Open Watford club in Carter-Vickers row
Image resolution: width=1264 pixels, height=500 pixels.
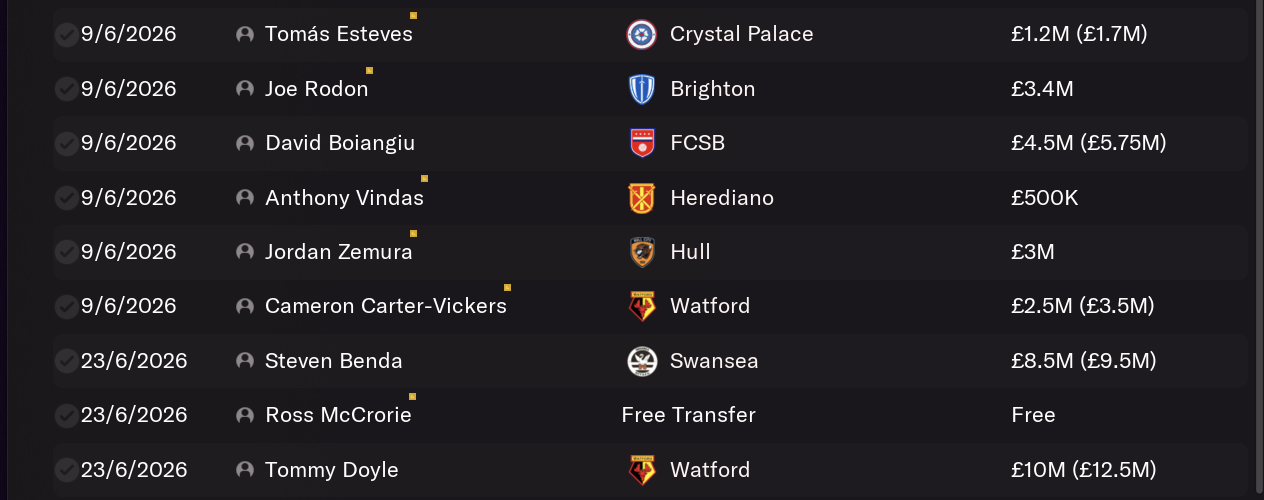point(710,306)
